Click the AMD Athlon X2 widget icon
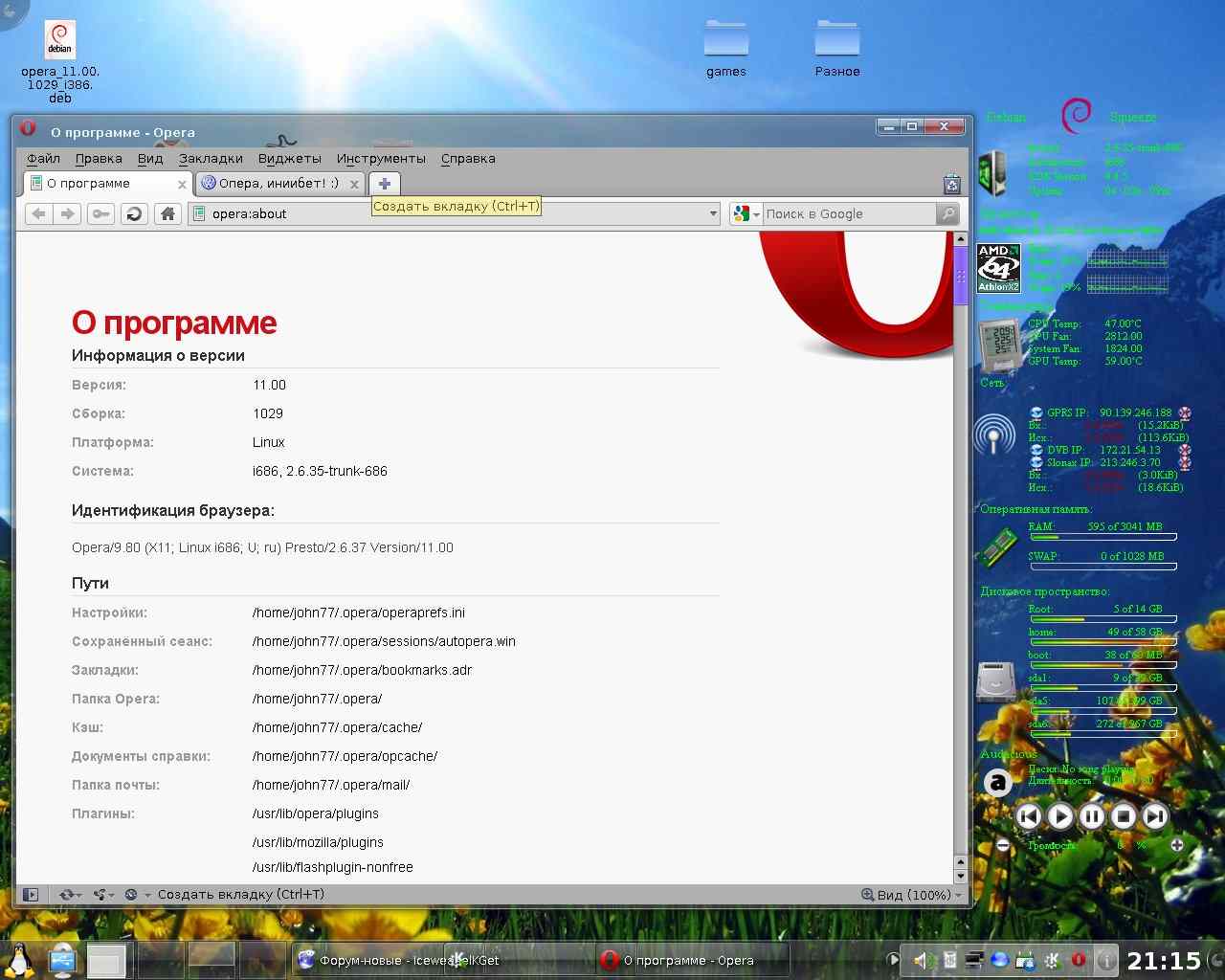 click(x=998, y=268)
